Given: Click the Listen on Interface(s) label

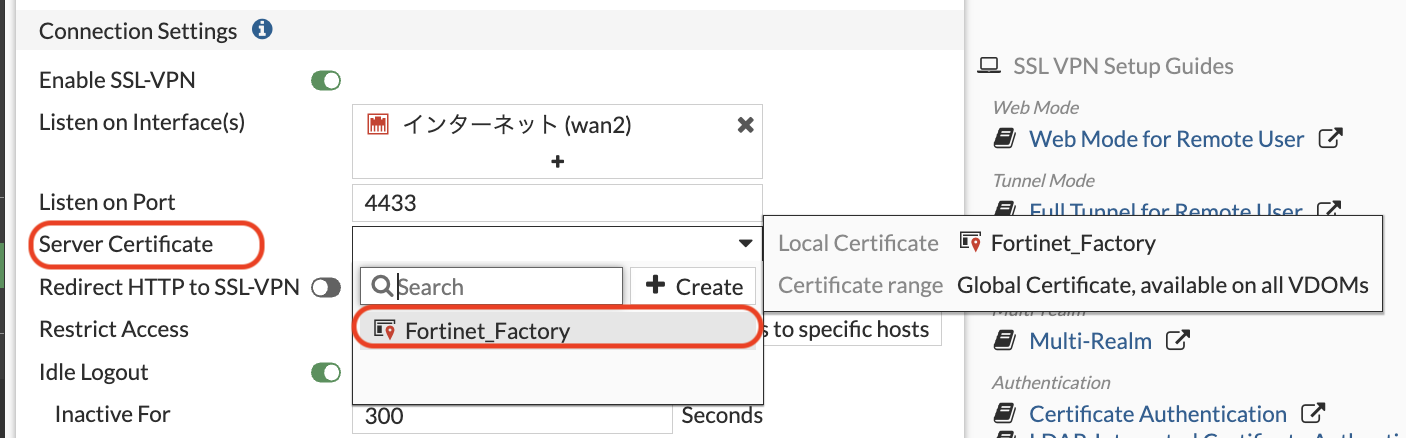Looking at the screenshot, I should [x=142, y=123].
